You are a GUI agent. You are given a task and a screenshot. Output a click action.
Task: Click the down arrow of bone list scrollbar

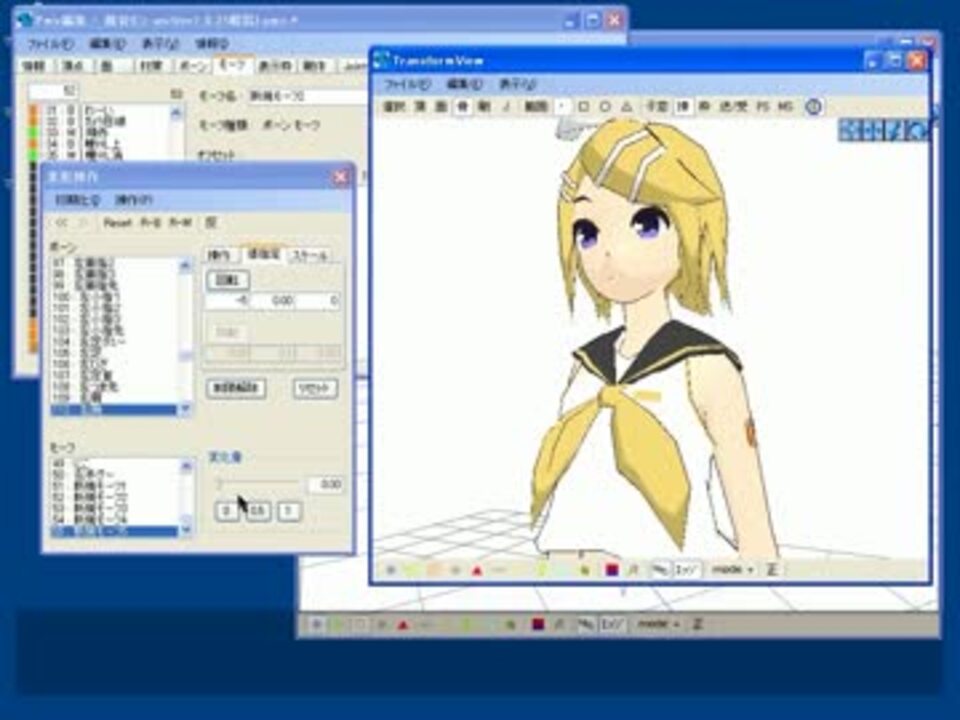click(185, 410)
